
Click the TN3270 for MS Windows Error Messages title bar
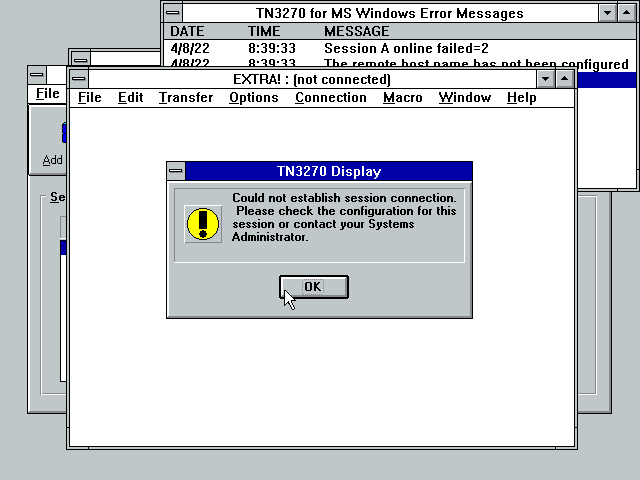[390, 13]
